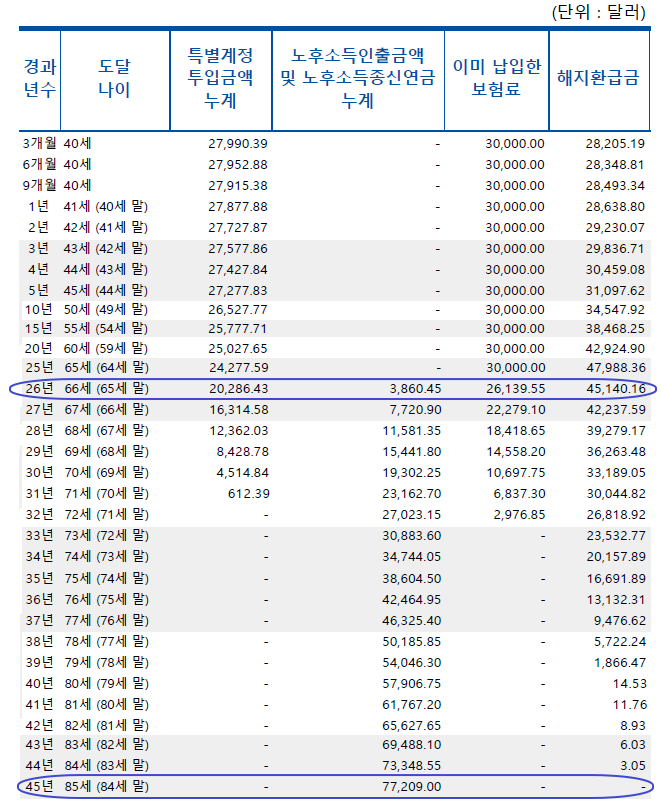Select the value 65,627.65
This screenshot has height=806, width=661.
[x=412, y=726]
